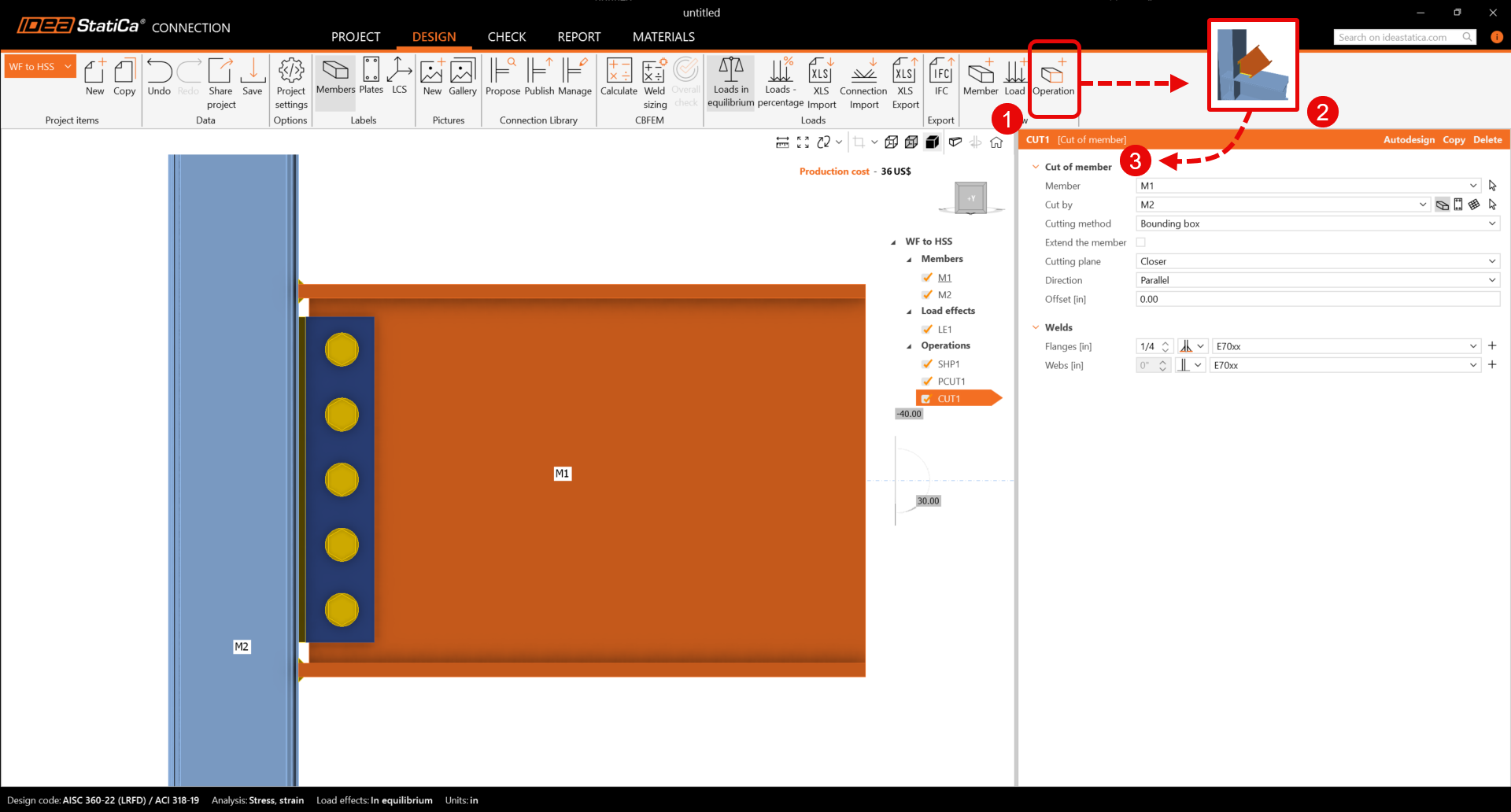Screen dimensions: 1511x812
Task: Collapse the Welds section
Action: (x=1036, y=327)
